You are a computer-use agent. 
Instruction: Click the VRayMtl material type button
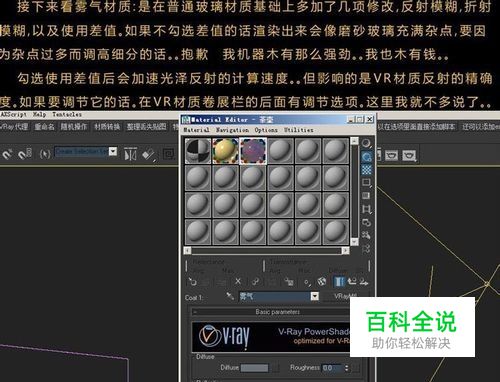pos(345,296)
